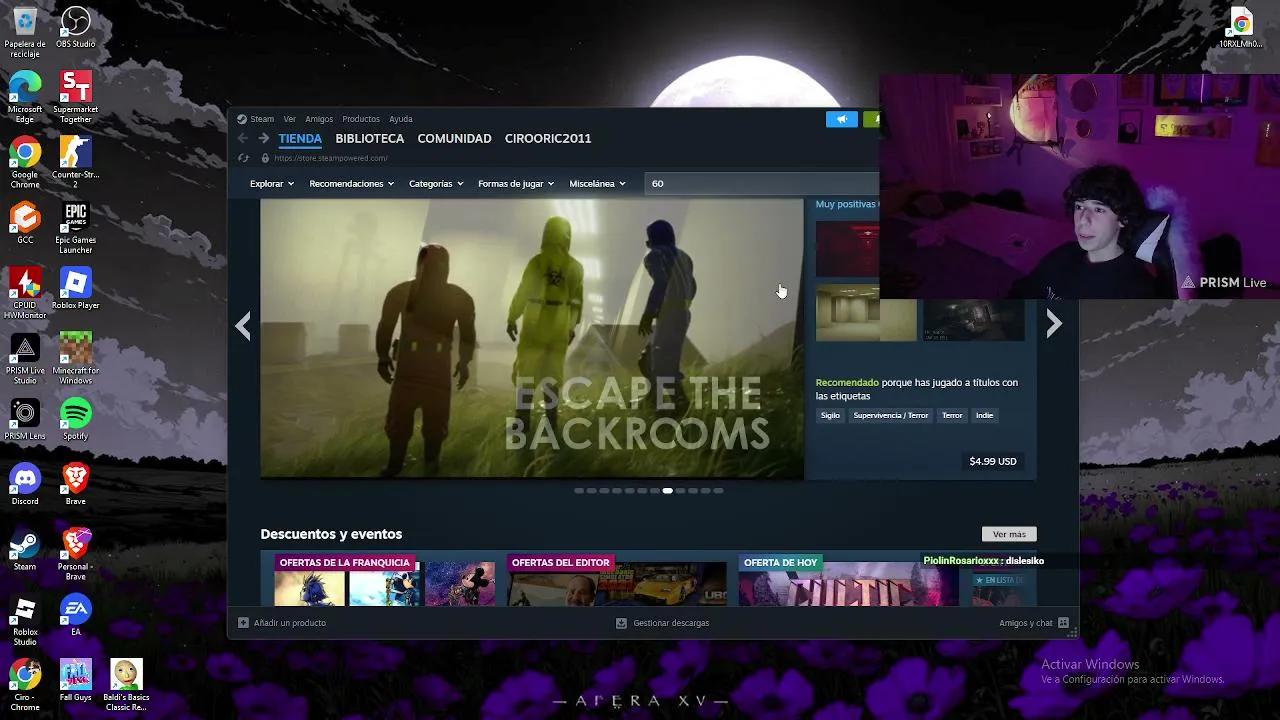
Task: Open Steam announcements megaphone button
Action: click(x=842, y=119)
